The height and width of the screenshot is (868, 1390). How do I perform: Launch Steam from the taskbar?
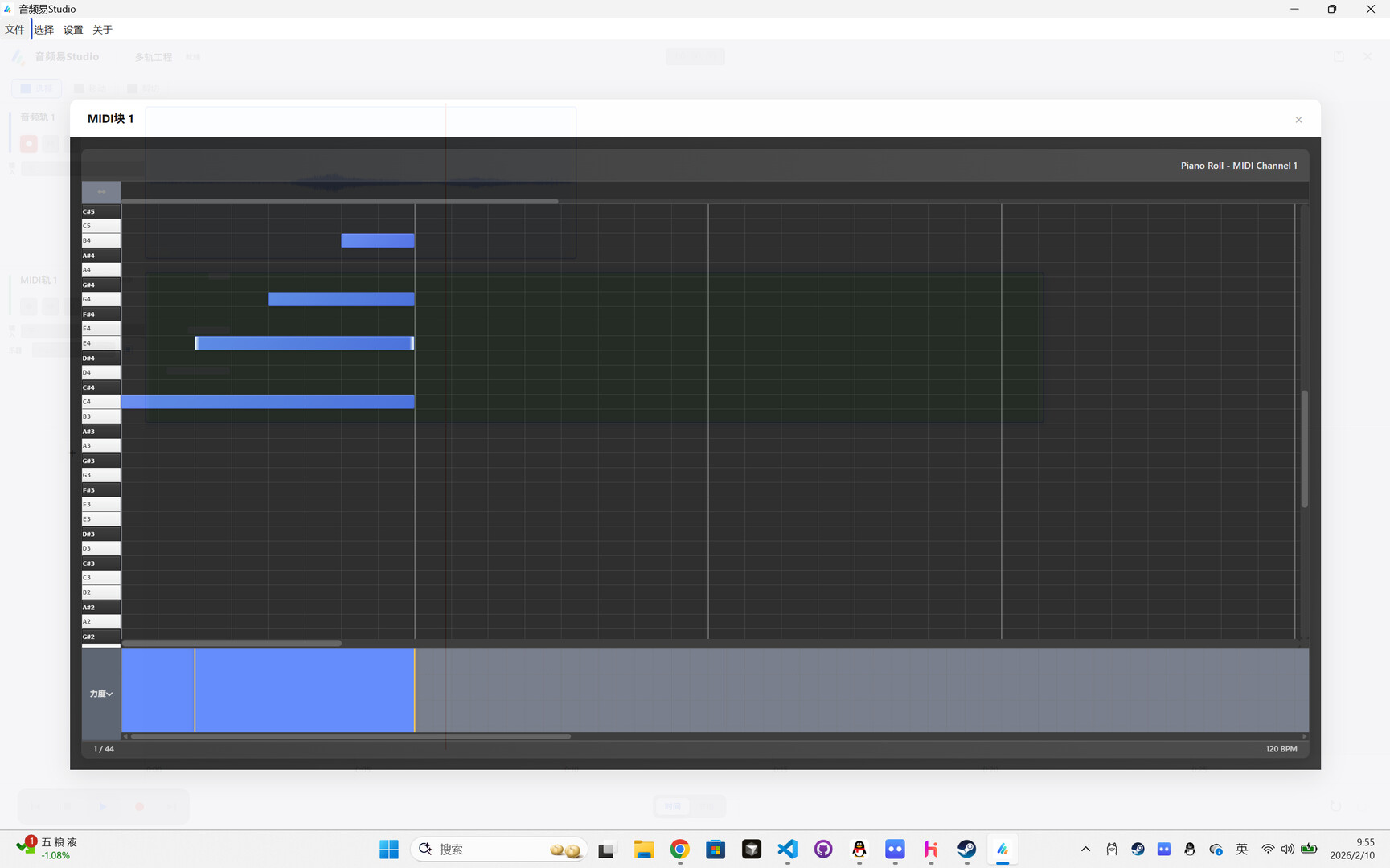966,849
